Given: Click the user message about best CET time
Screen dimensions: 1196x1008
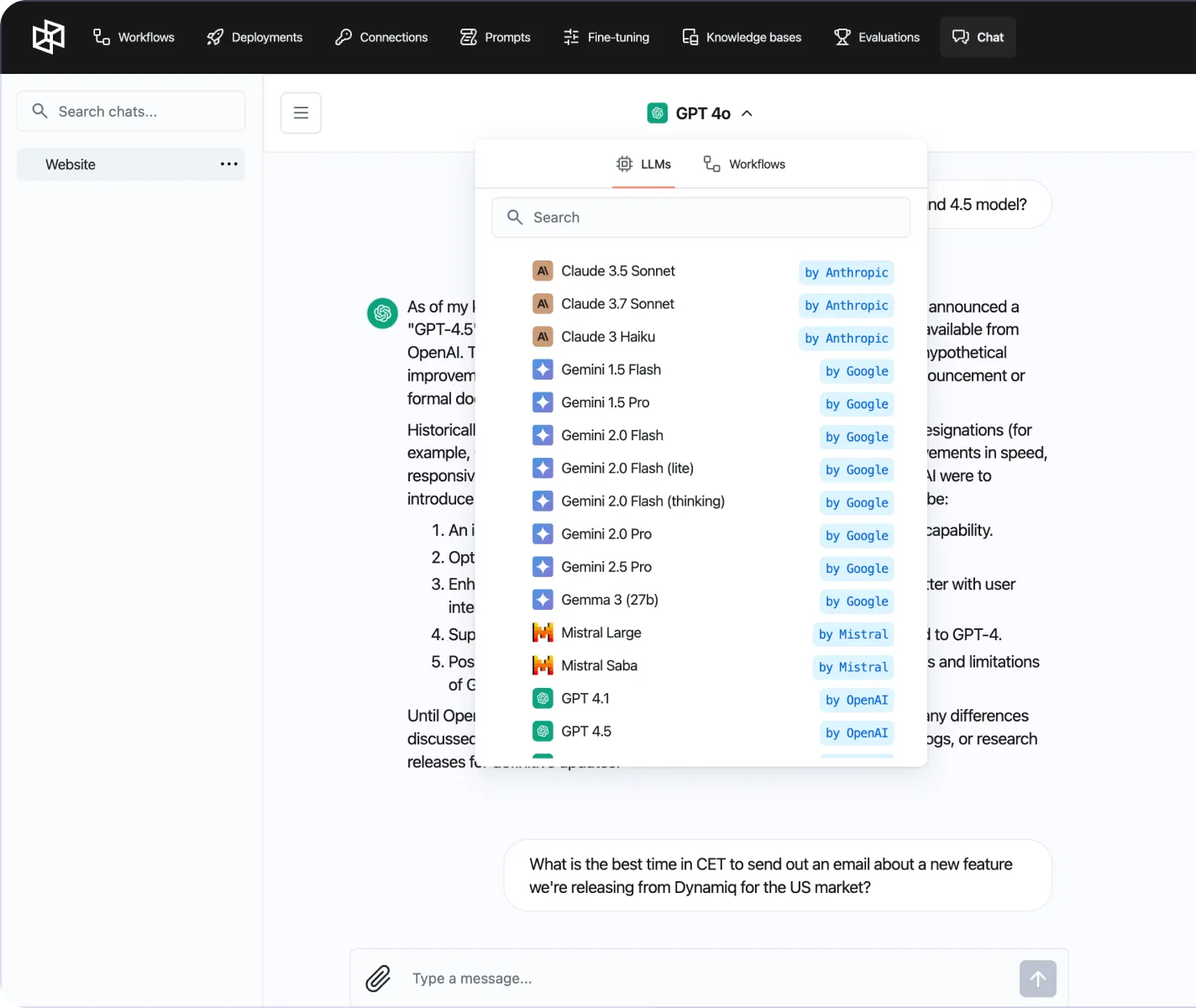Looking at the screenshot, I should coord(778,875).
